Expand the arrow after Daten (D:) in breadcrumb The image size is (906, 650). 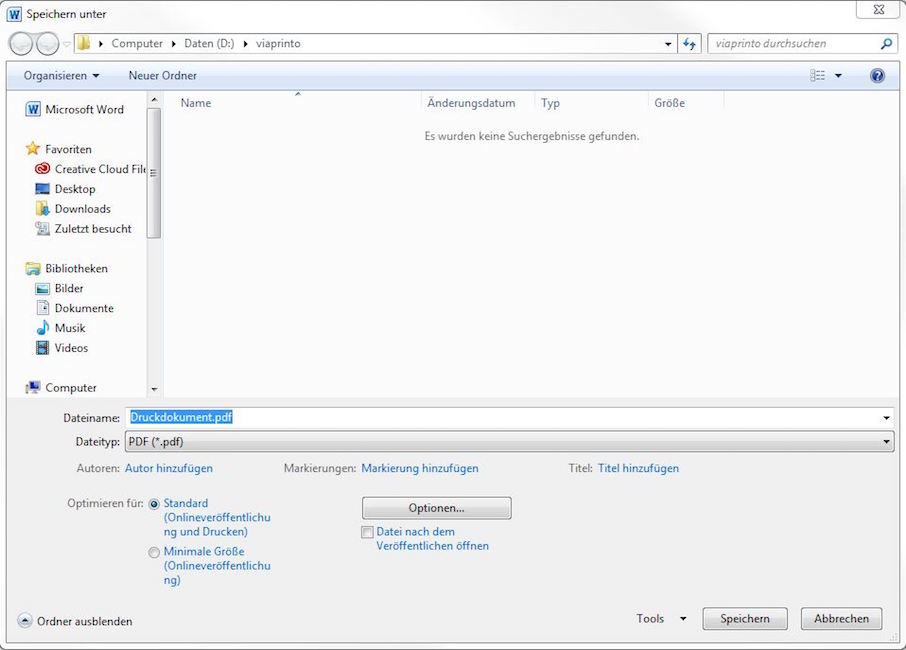pyautogui.click(x=246, y=44)
